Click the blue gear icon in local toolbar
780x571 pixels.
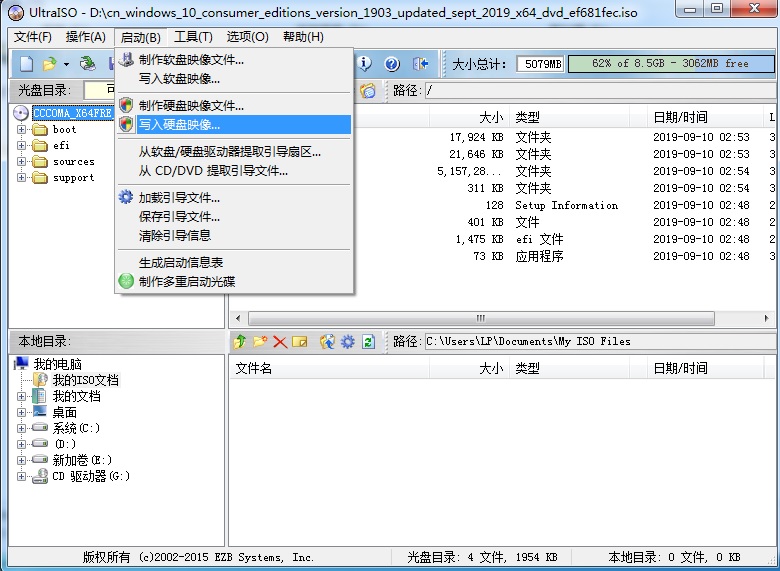click(x=348, y=342)
